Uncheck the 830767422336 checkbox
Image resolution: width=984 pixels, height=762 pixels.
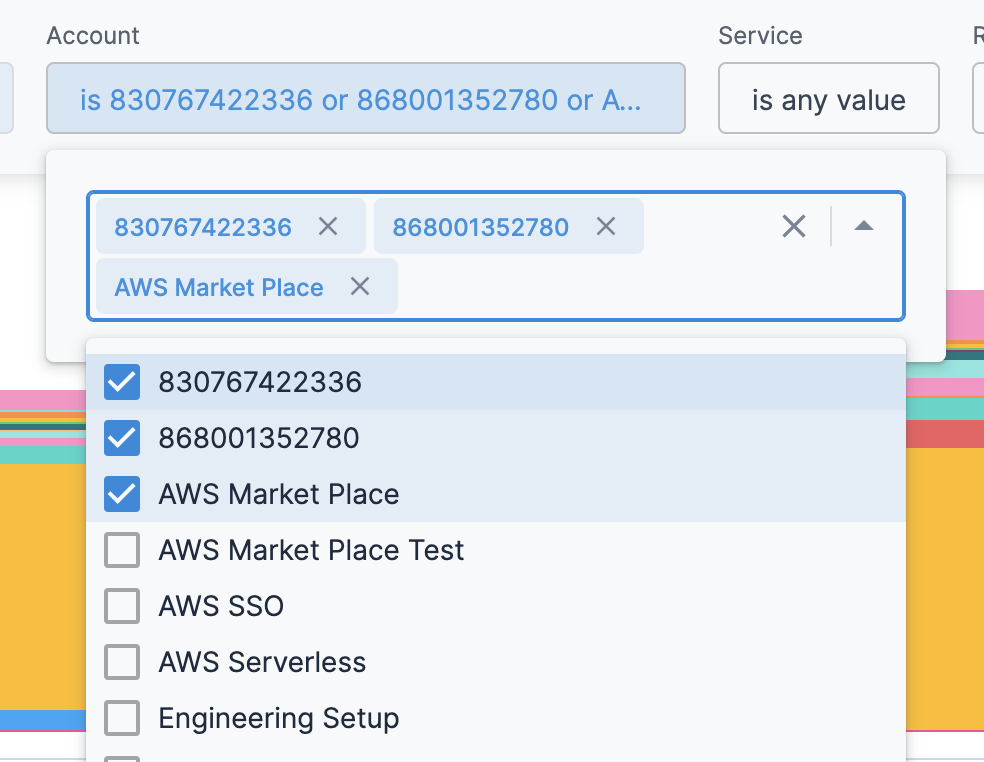(122, 382)
